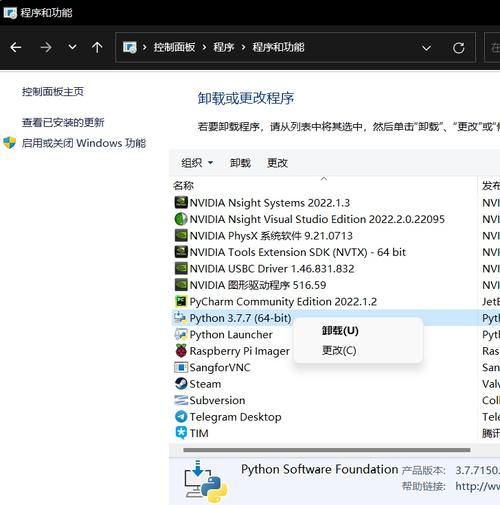Select NVIDIA Nsight Visual Studio Edition entry

[317, 219]
